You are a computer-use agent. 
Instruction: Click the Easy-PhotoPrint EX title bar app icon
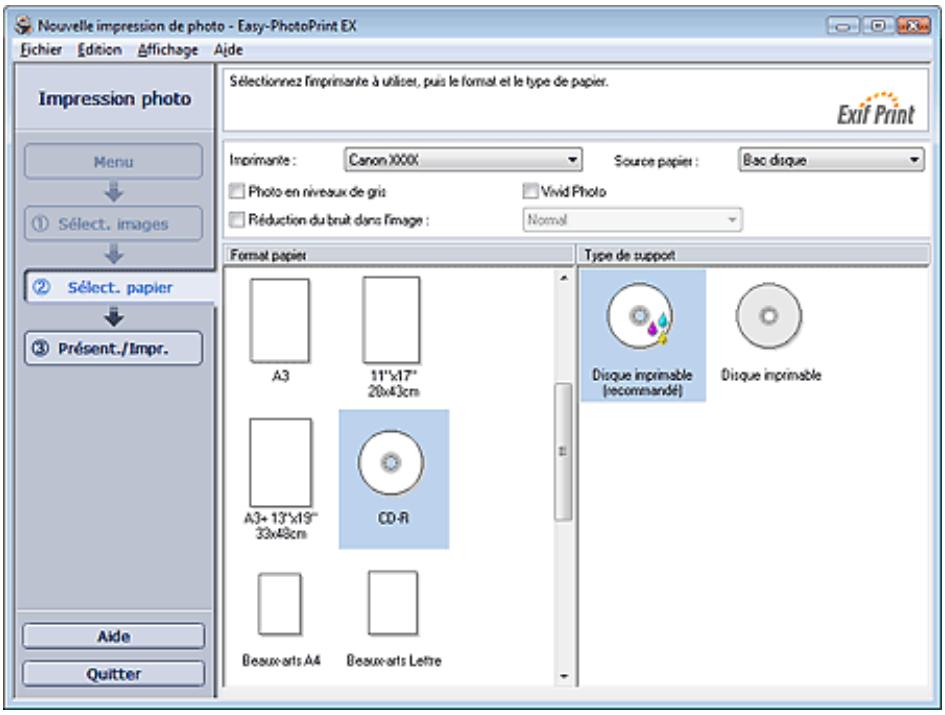point(24,25)
